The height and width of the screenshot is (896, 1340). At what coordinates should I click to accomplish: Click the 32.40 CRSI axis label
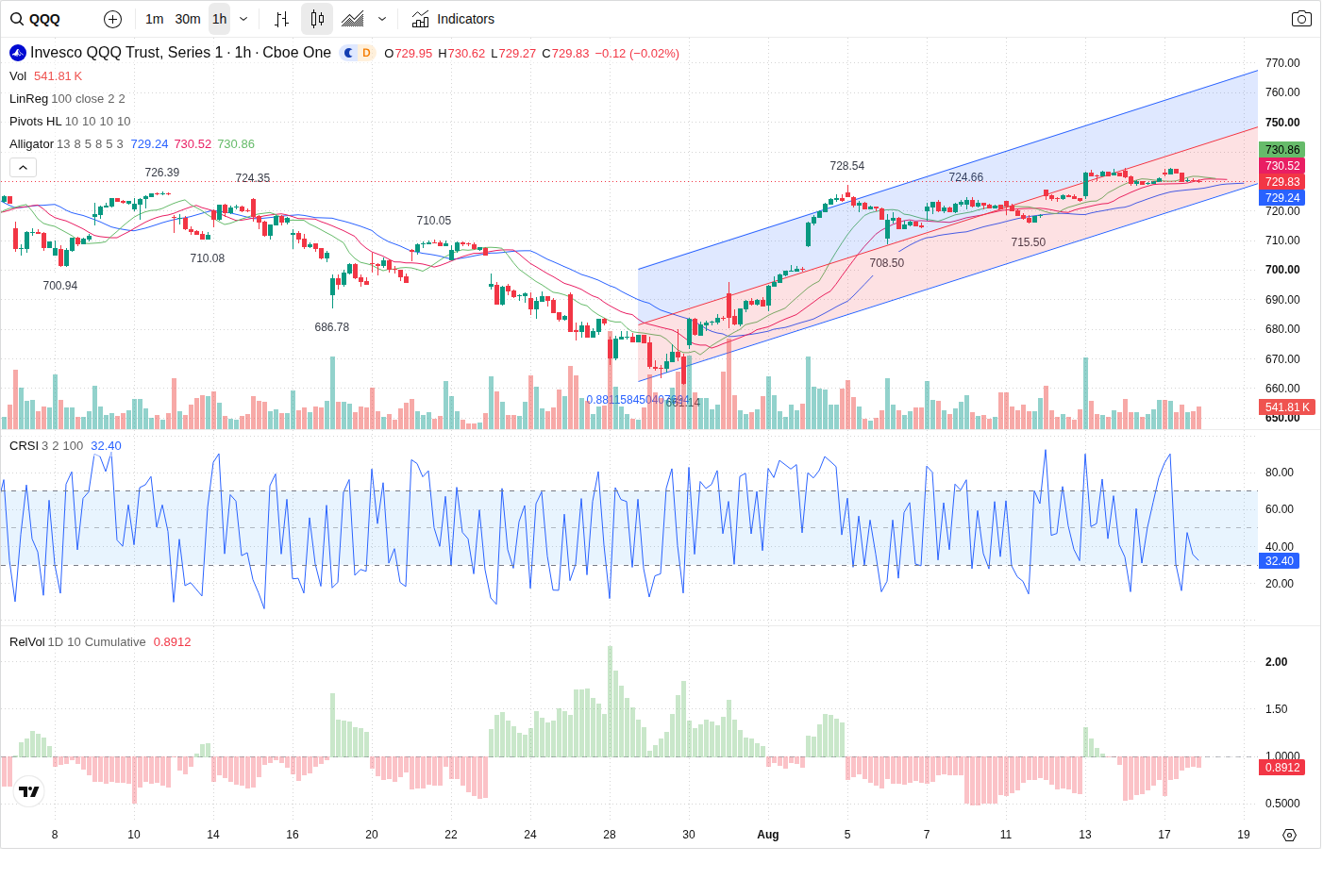pyautogui.click(x=1280, y=561)
